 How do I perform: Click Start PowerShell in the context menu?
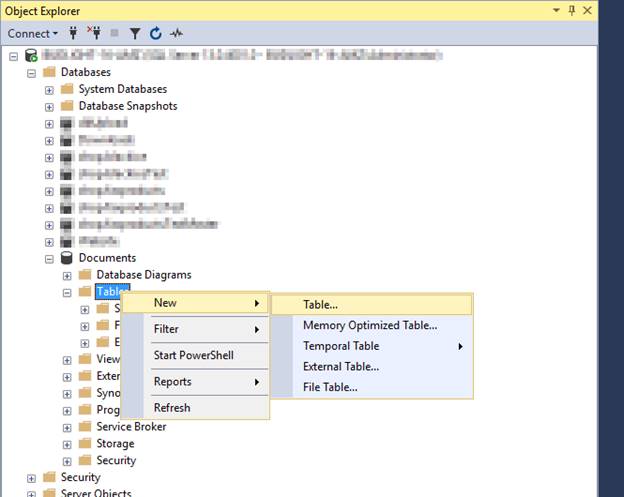[194, 355]
